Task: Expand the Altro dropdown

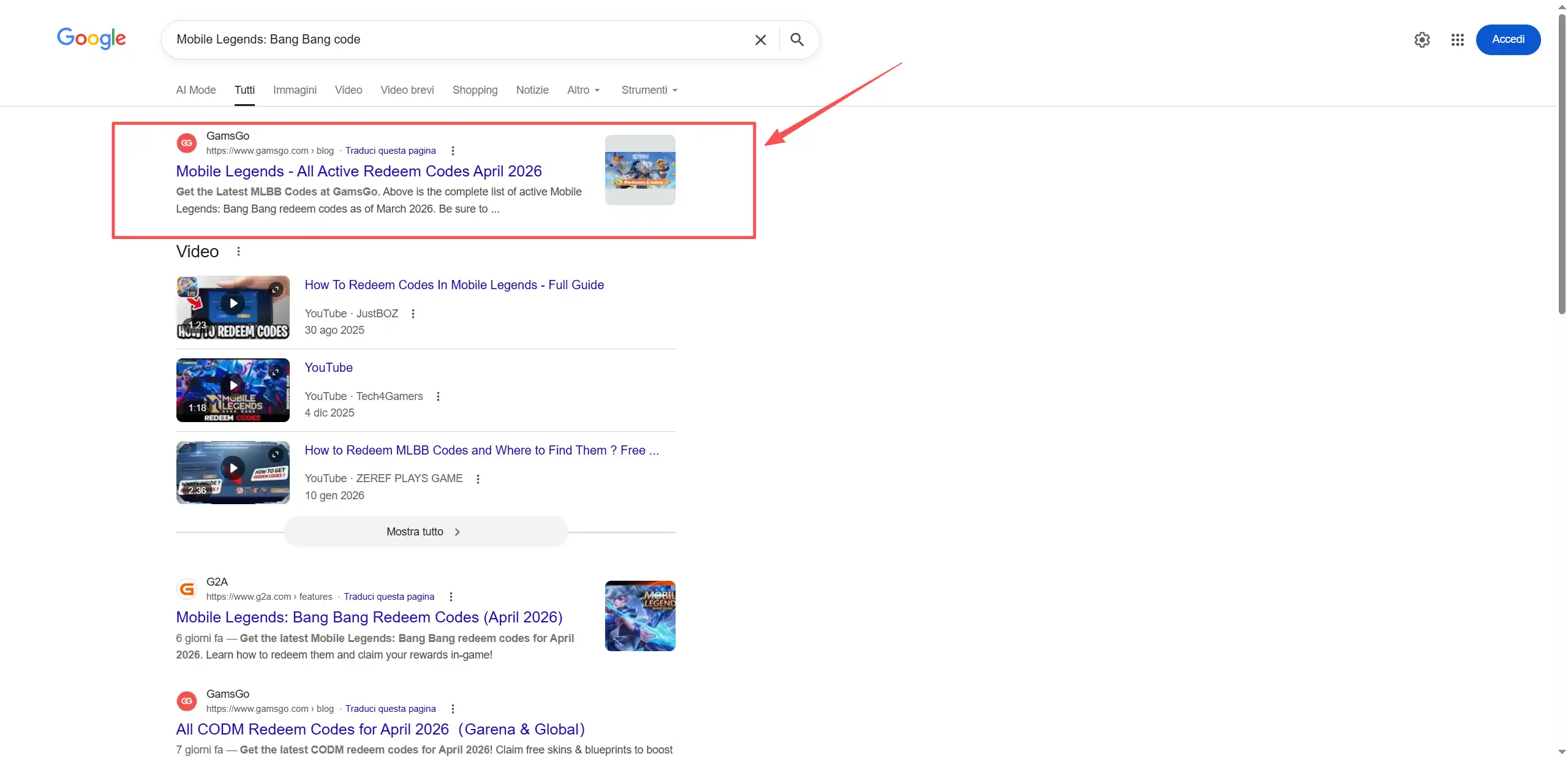Action: (x=583, y=90)
